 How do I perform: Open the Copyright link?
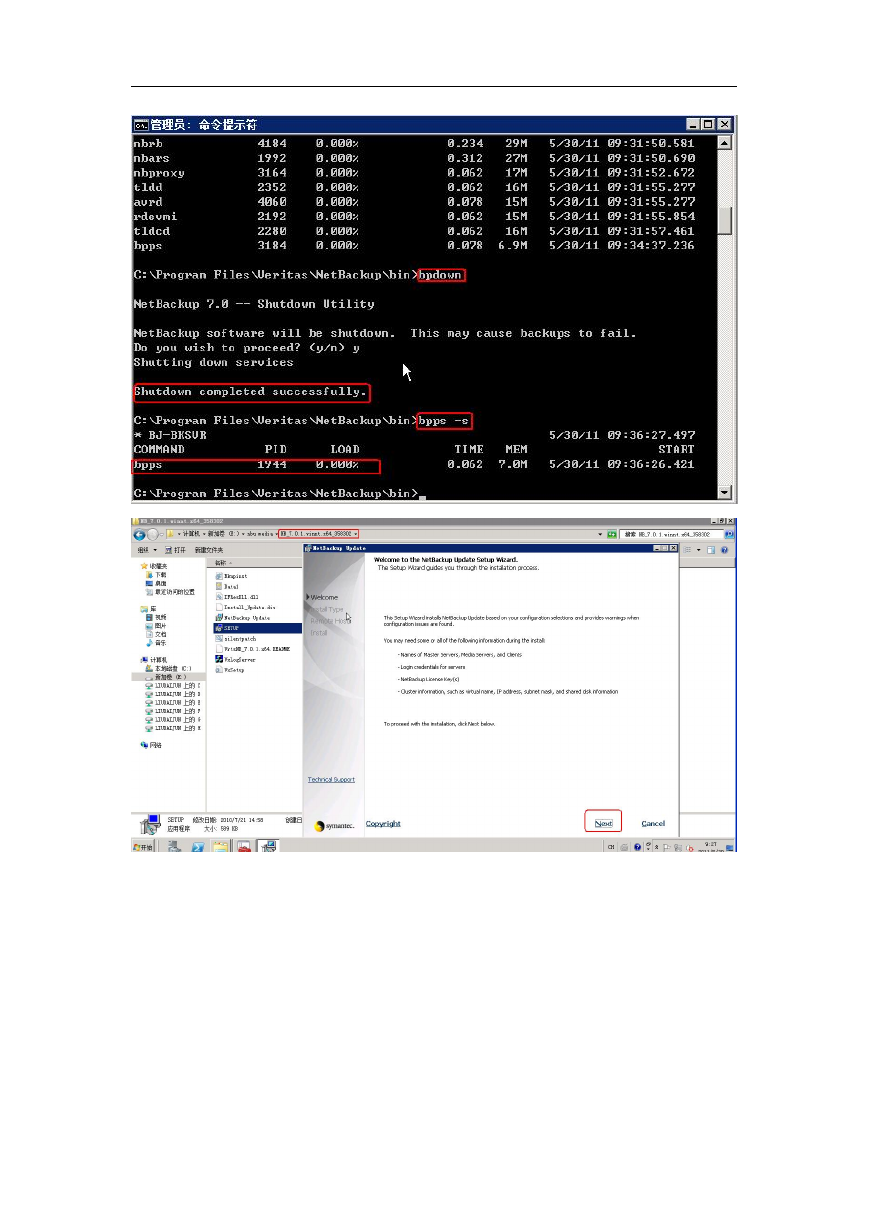[x=383, y=823]
